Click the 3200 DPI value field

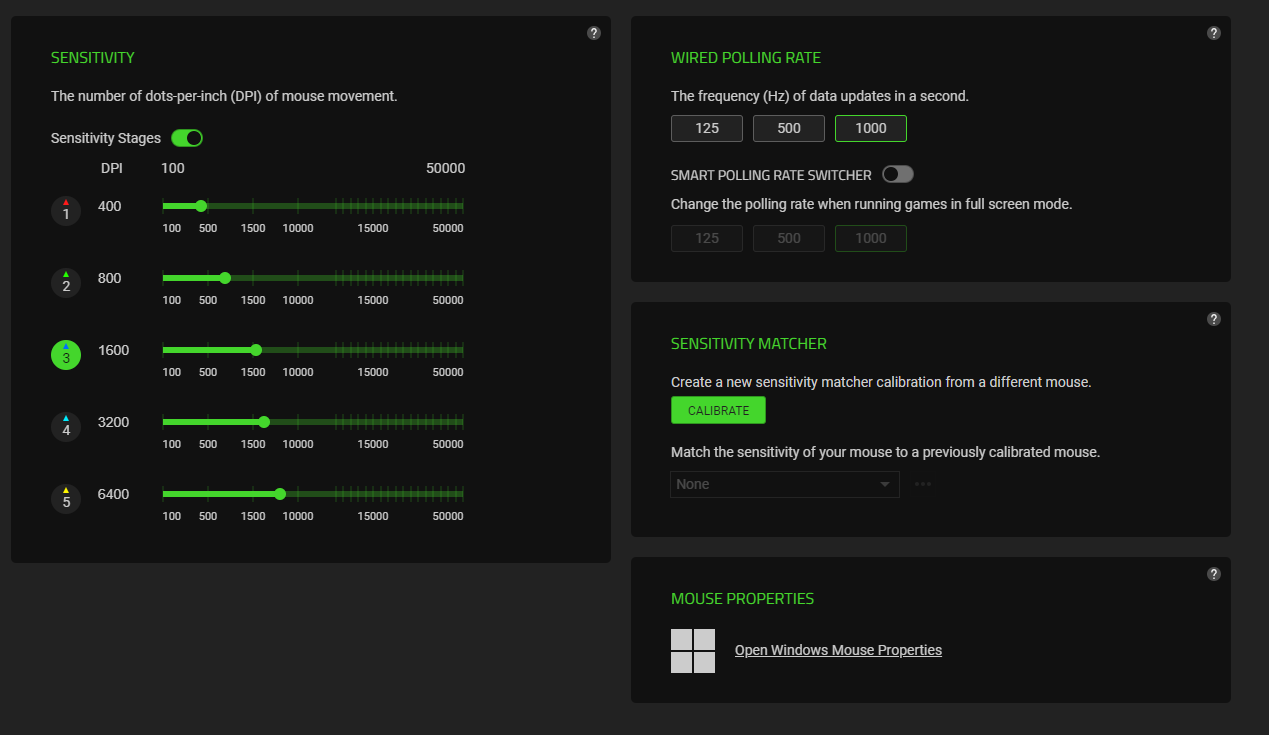tap(113, 422)
